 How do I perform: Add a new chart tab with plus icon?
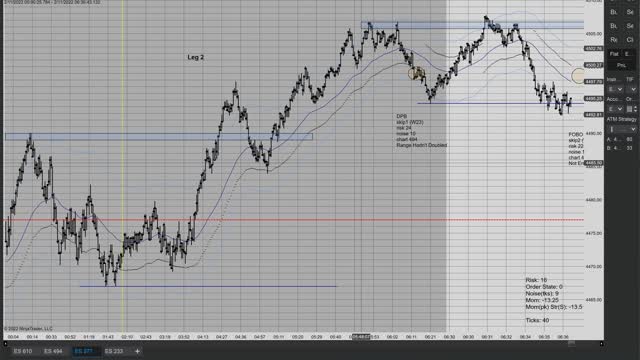tap(137, 351)
